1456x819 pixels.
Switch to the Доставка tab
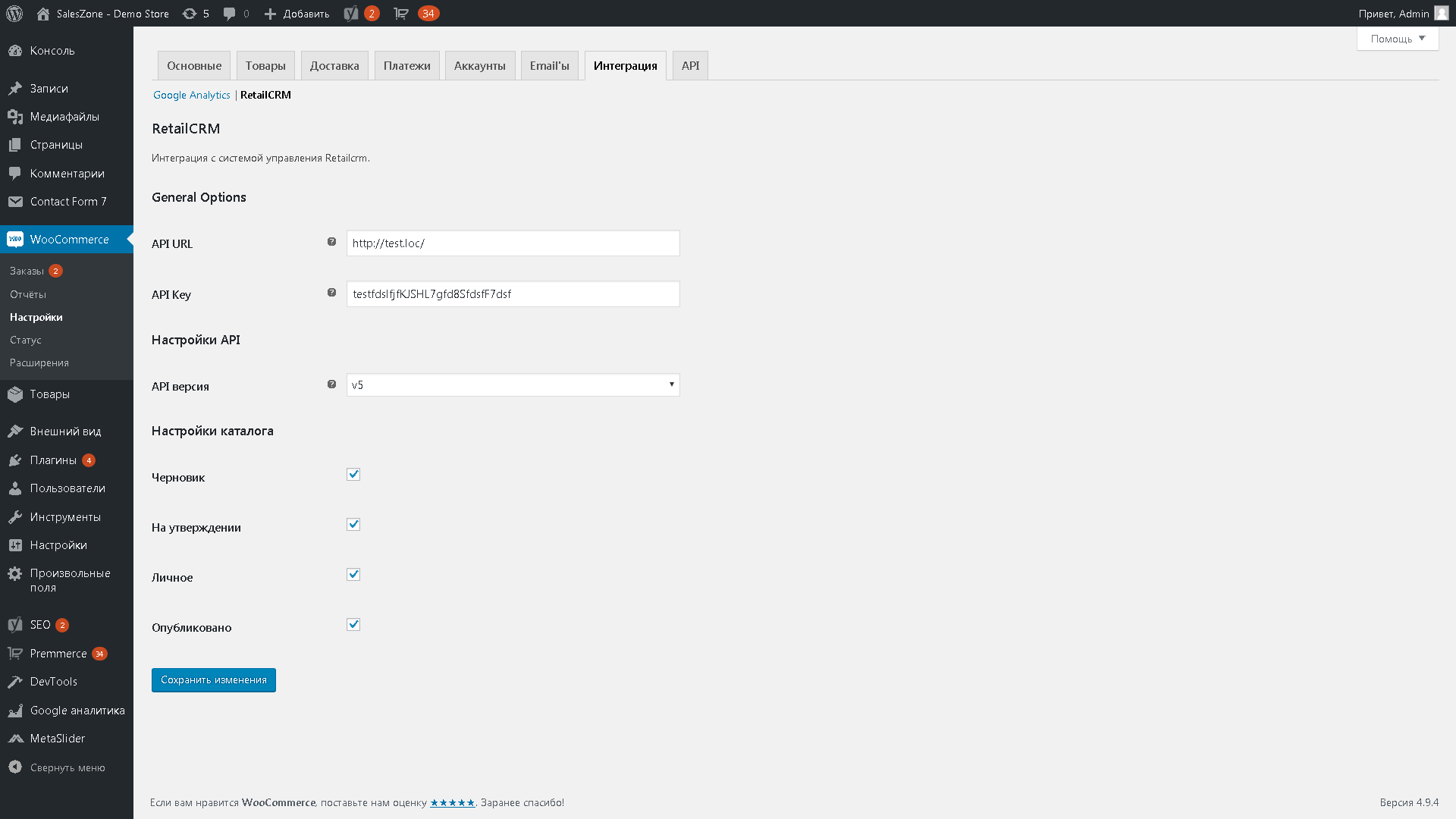point(334,66)
